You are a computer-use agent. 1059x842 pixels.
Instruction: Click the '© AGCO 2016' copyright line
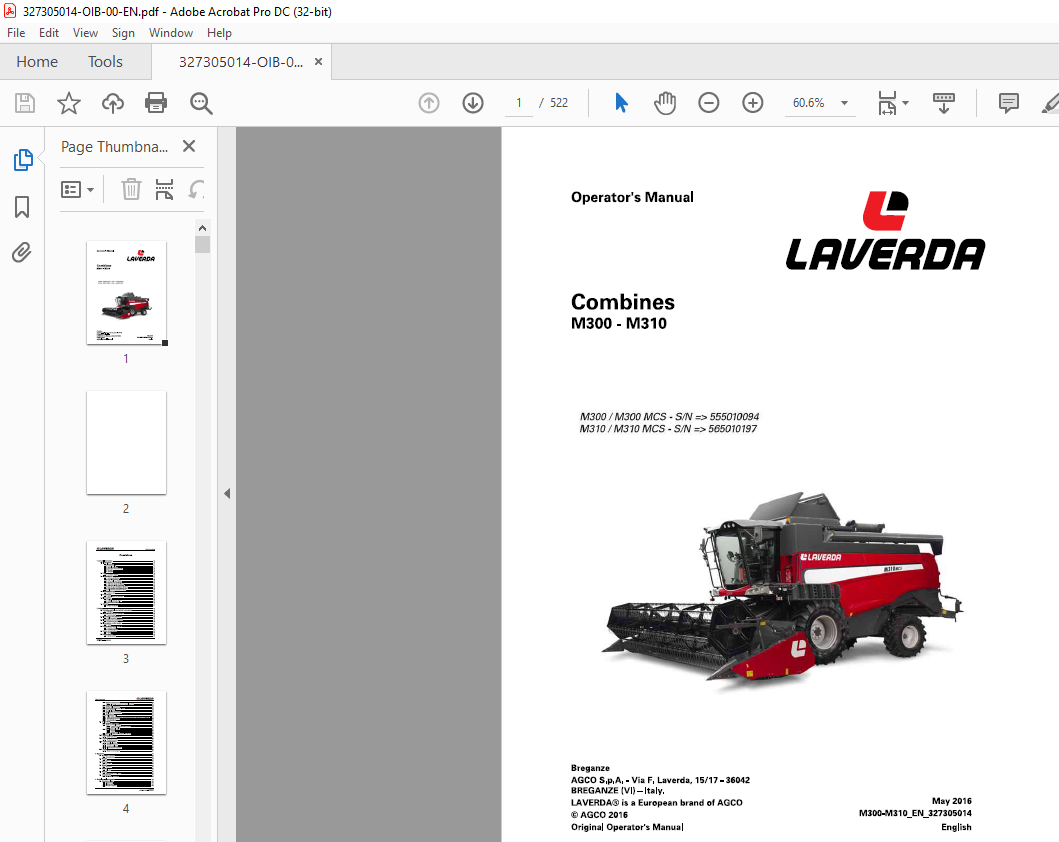(x=600, y=815)
